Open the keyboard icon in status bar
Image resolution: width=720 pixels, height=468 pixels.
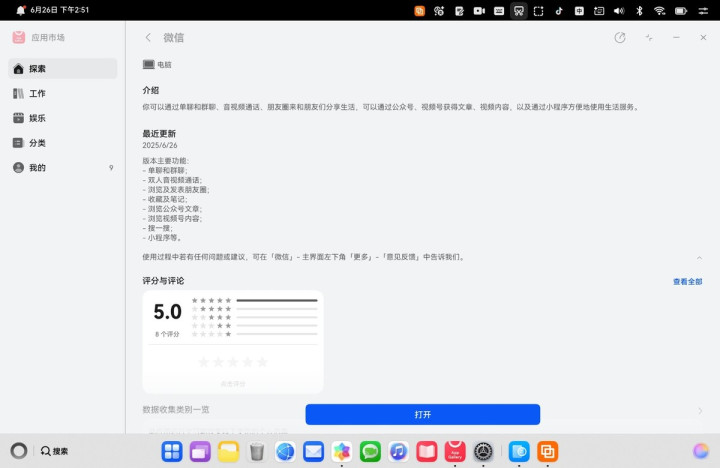tap(499, 11)
